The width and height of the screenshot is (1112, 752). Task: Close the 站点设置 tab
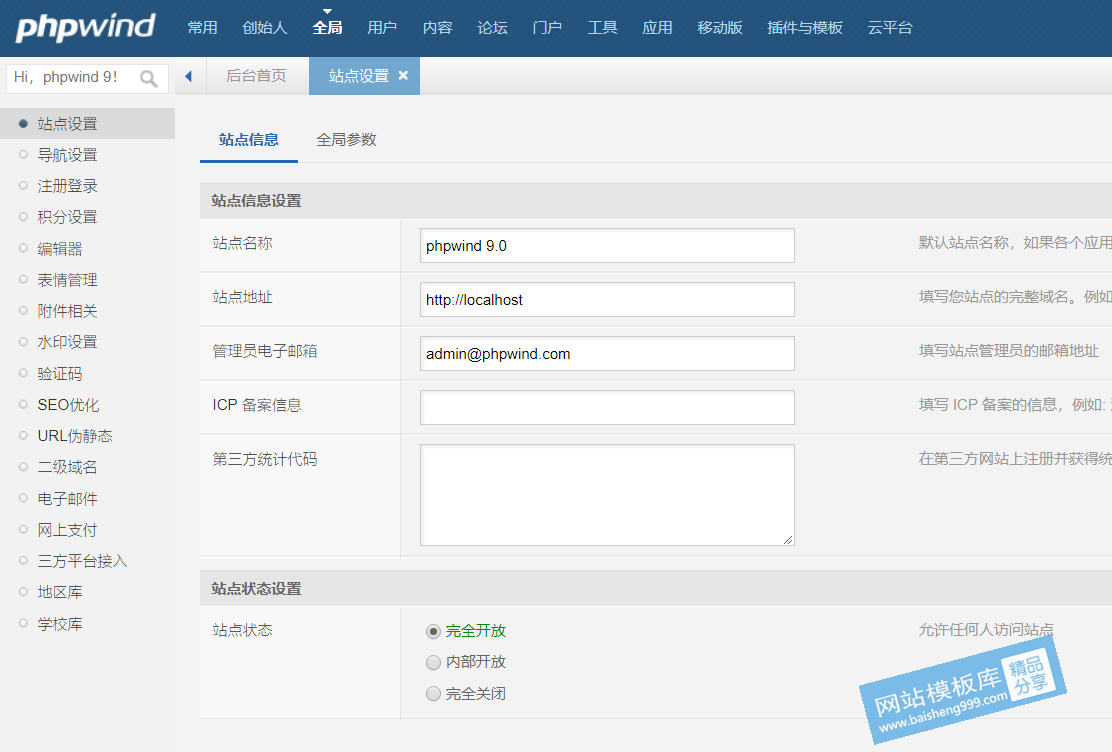404,75
